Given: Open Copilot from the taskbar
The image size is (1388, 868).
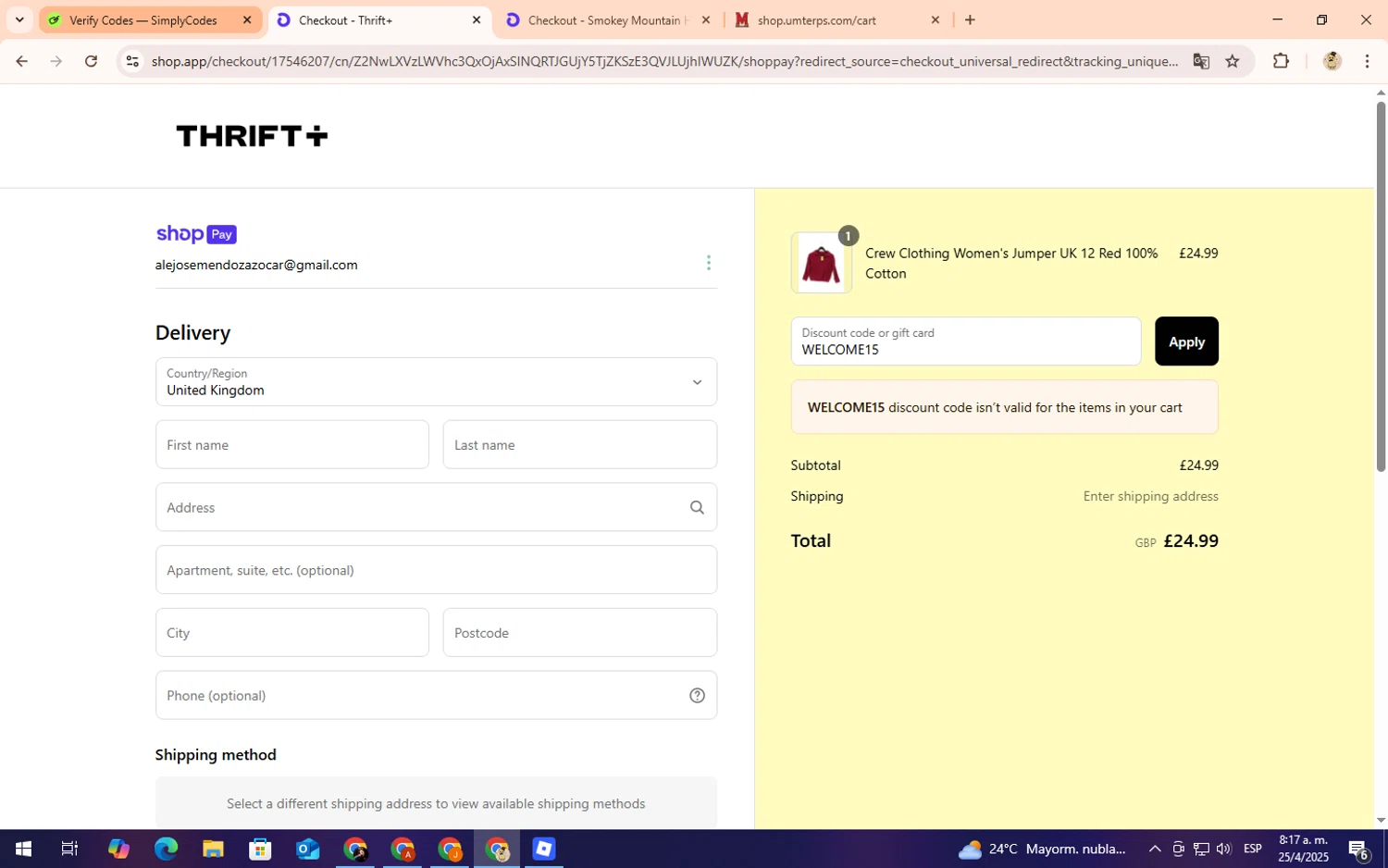Looking at the screenshot, I should click(118, 849).
